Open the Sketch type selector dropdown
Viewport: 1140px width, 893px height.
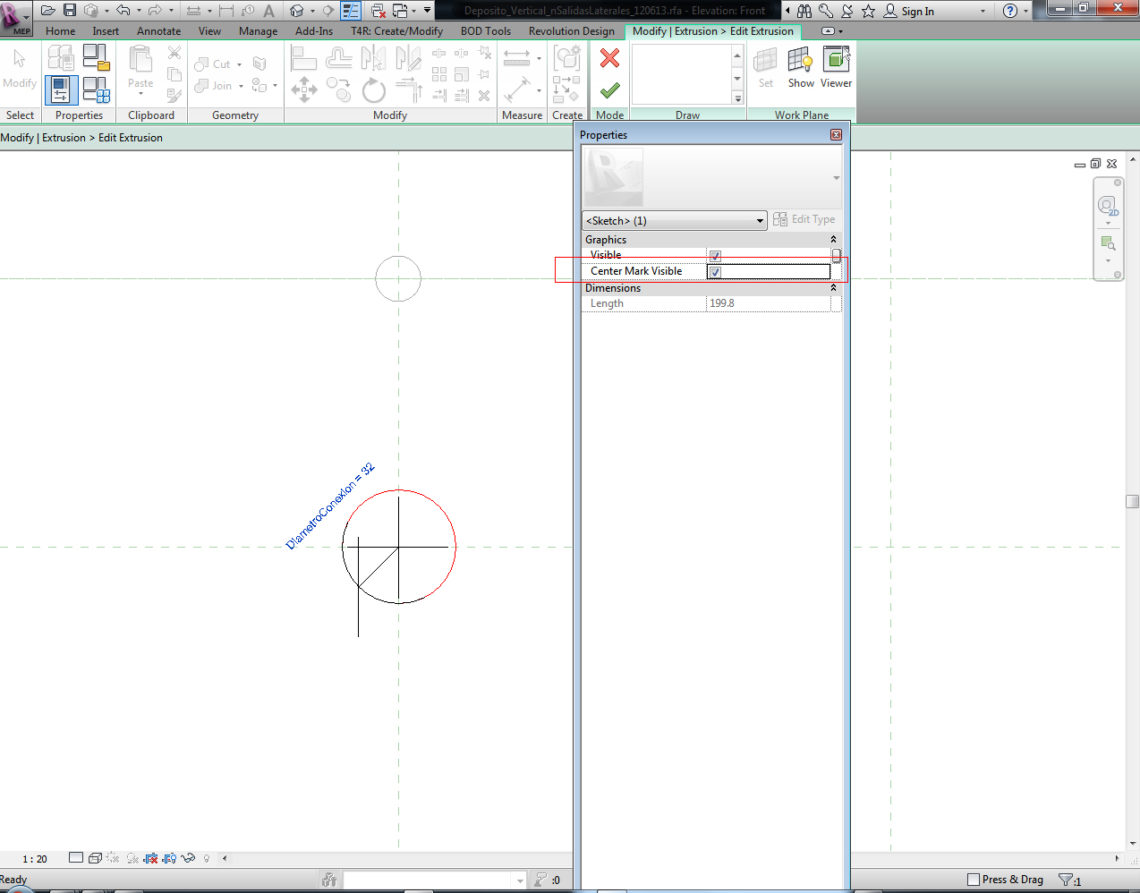click(759, 220)
